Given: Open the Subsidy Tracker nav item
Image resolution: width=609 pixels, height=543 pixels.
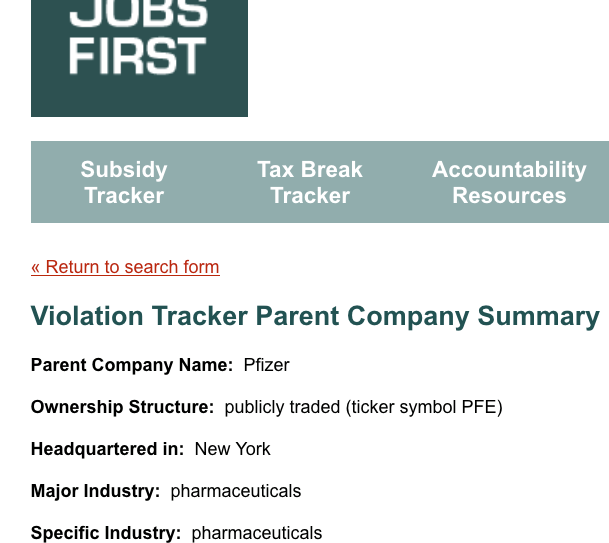Looking at the screenshot, I should click(x=124, y=182).
